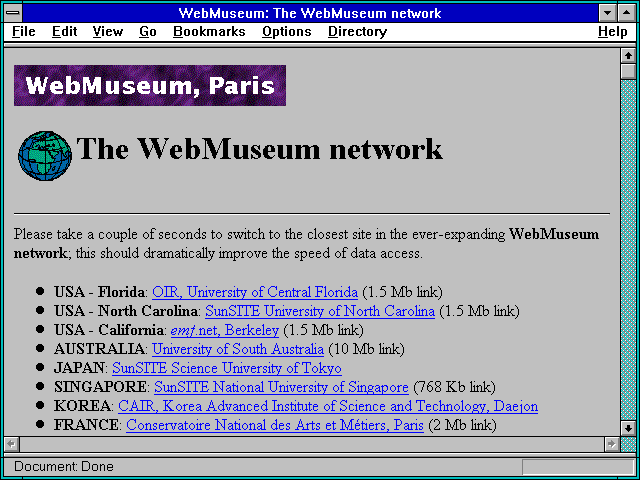This screenshot has width=640, height=480.
Task: Click the WebMuseum, Paris banner image
Action: 150,85
